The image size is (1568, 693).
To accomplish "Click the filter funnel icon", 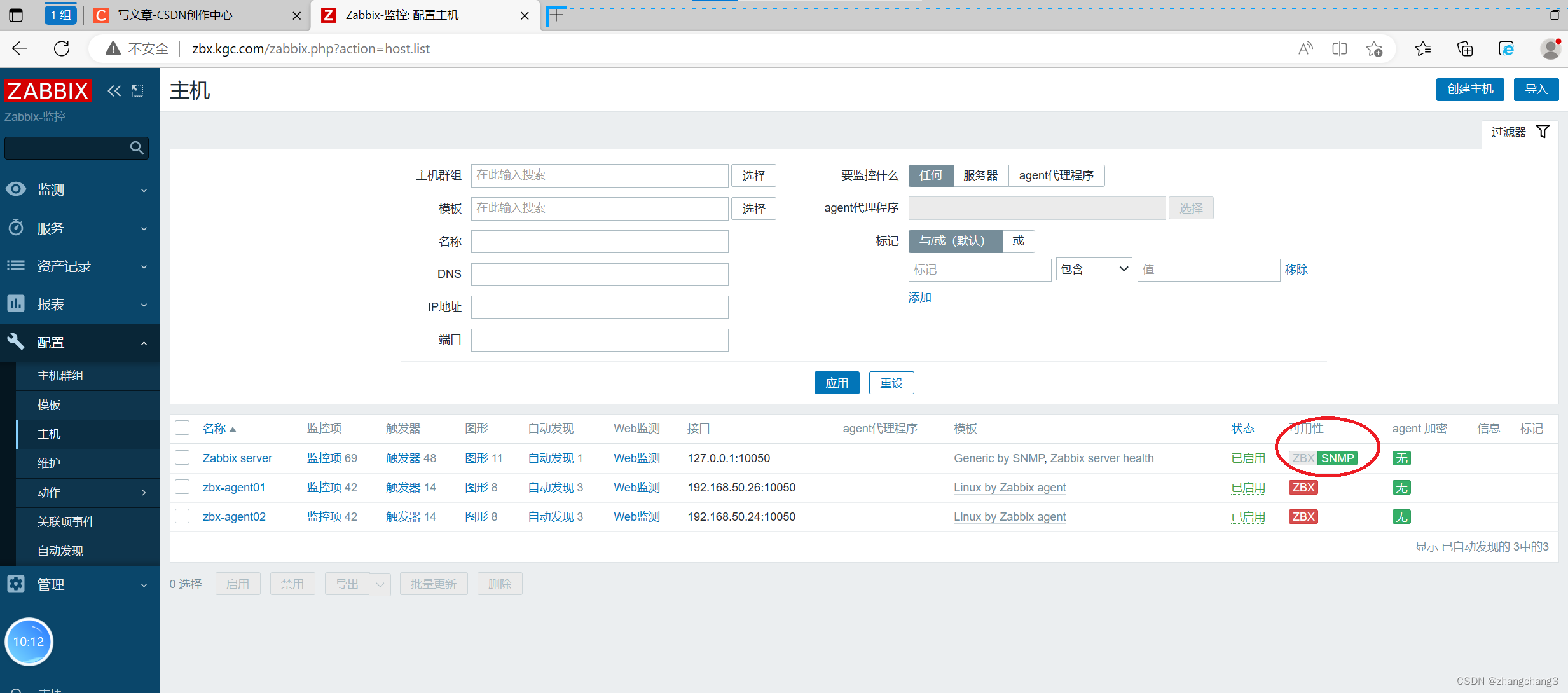I will 1543,132.
